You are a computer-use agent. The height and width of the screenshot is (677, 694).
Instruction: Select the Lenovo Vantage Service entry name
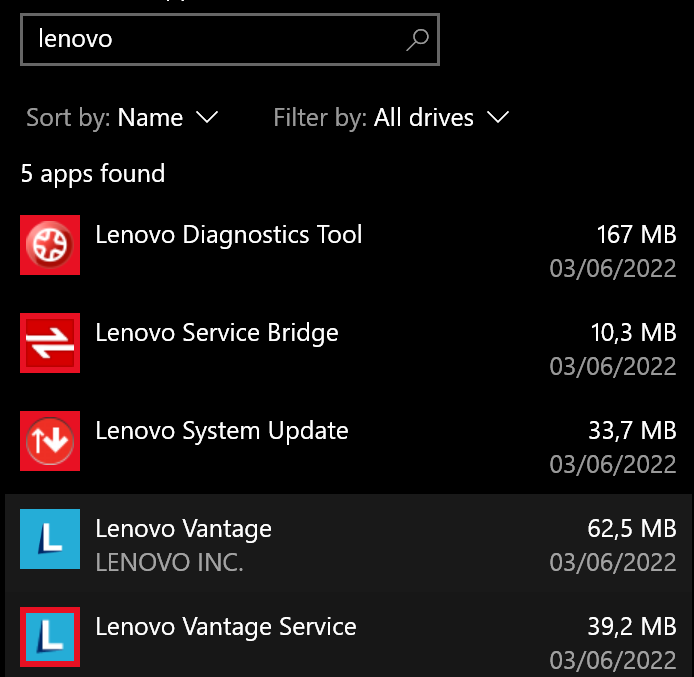tap(226, 627)
